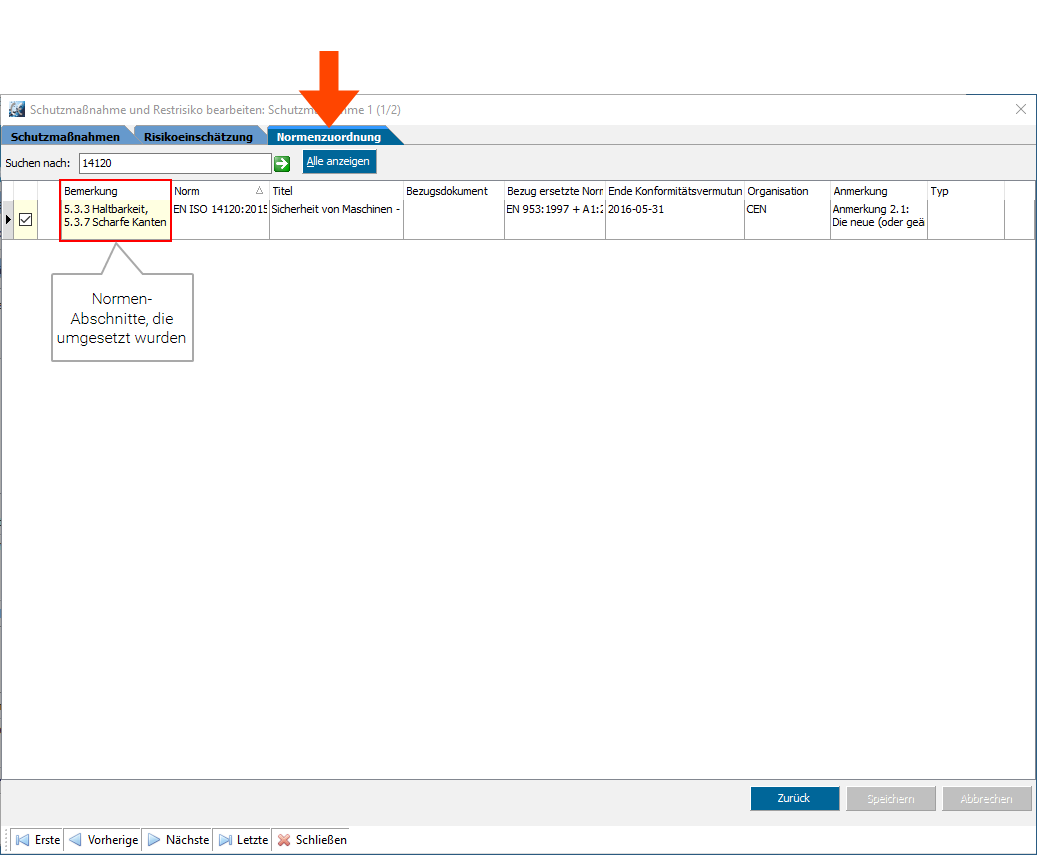Click the Zurück button
Image resolution: width=1037 pixels, height=855 pixels.
(794, 798)
